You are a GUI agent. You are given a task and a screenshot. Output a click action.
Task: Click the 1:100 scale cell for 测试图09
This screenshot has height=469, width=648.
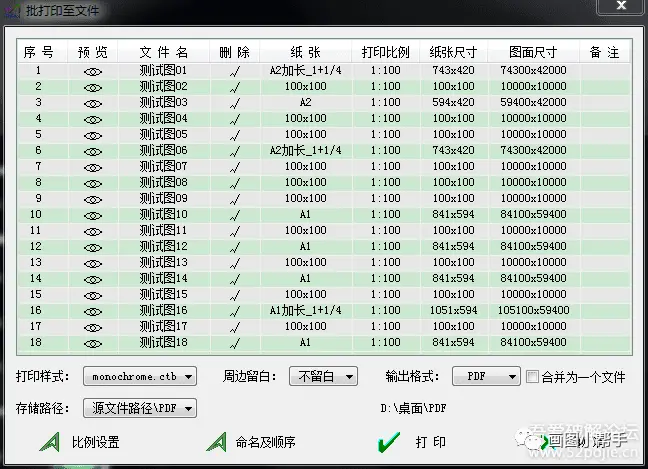386,198
